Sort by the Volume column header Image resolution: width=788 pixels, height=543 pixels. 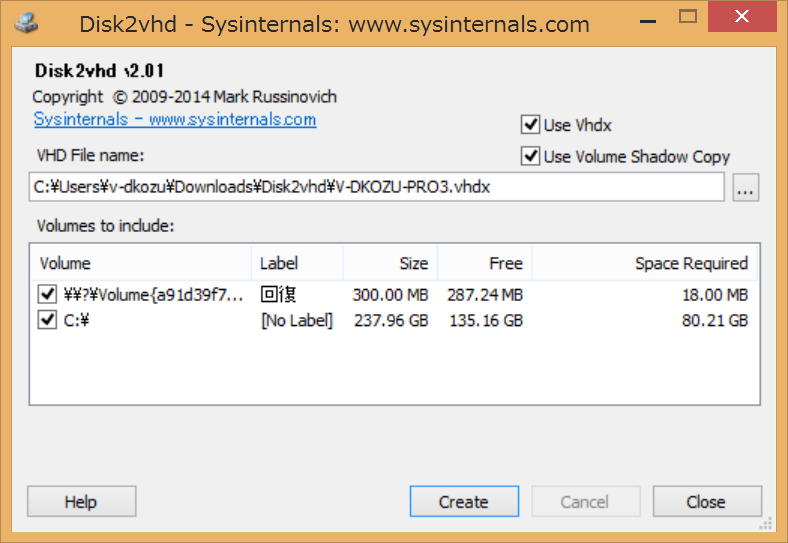point(140,263)
